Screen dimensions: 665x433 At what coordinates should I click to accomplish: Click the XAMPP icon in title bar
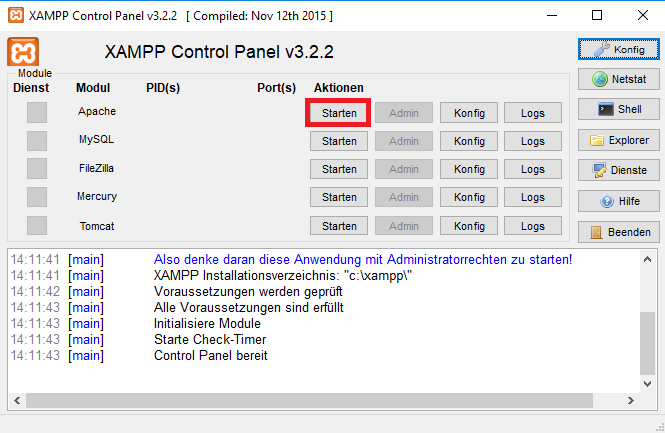[16, 15]
